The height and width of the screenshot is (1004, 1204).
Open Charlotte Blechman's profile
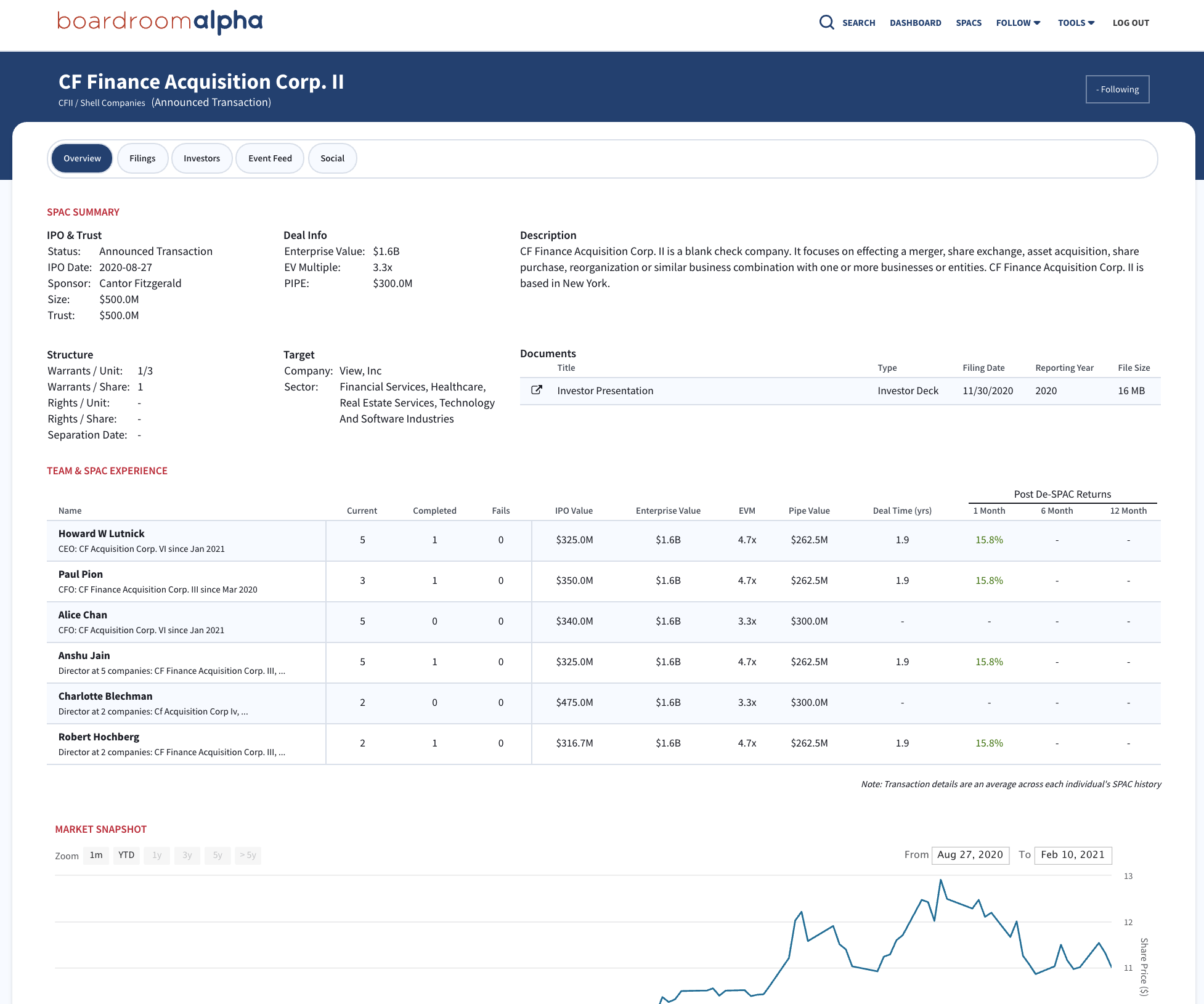coord(105,696)
